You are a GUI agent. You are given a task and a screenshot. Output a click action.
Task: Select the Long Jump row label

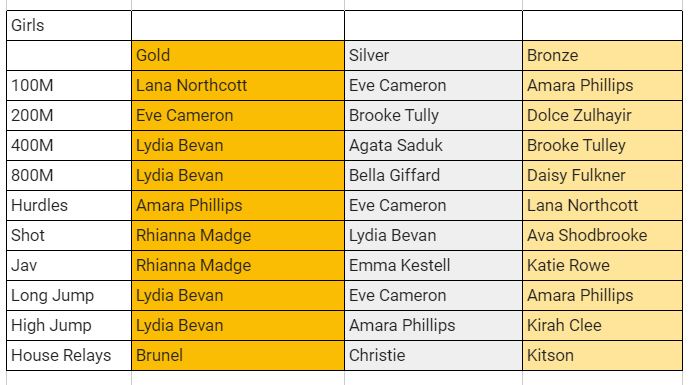(69, 295)
